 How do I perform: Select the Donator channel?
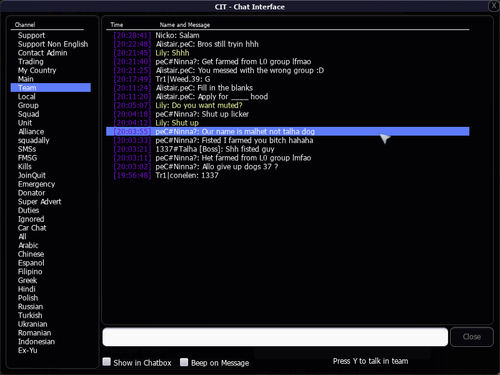pos(32,193)
